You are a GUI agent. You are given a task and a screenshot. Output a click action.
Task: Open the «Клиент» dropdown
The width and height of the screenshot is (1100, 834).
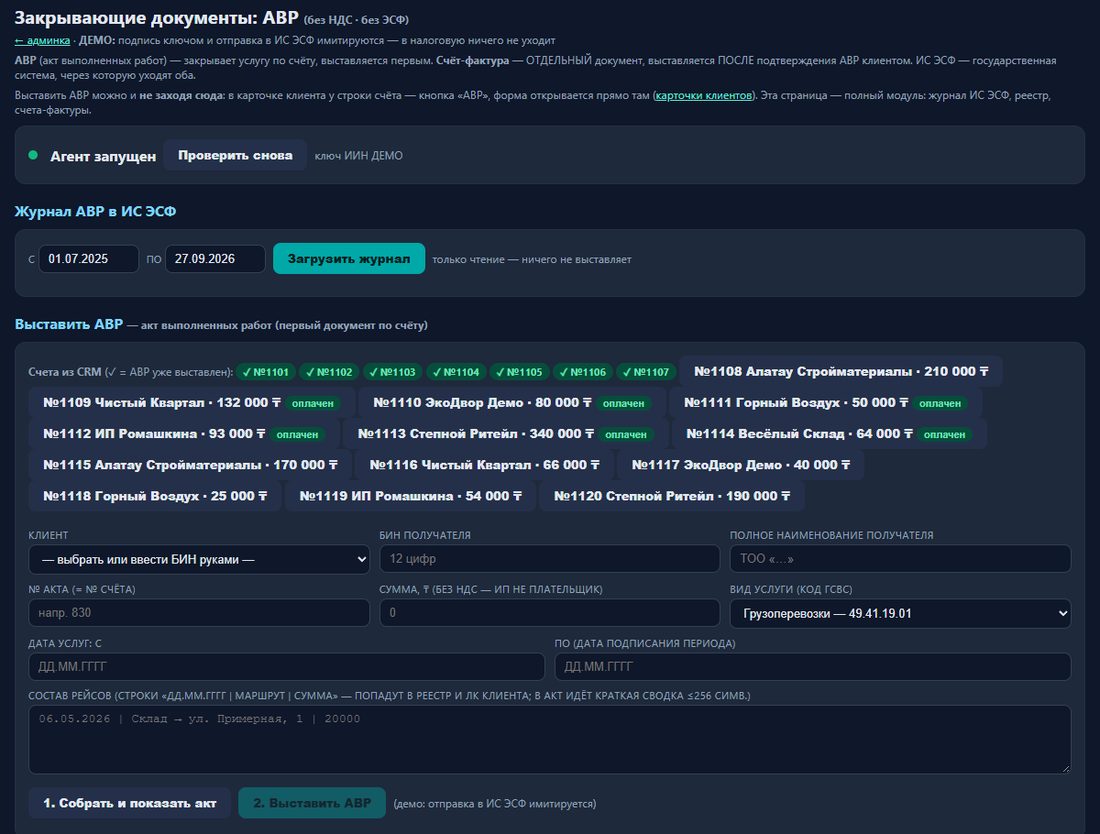pos(199,559)
